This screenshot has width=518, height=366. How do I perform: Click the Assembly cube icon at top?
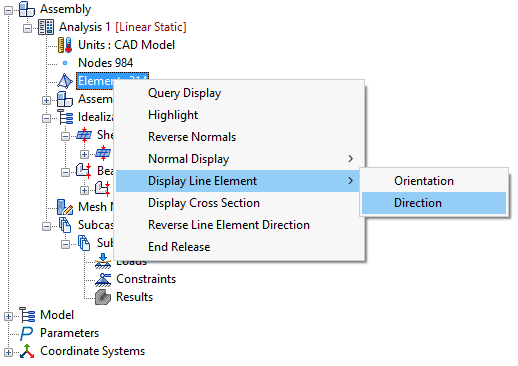pyautogui.click(x=27, y=9)
